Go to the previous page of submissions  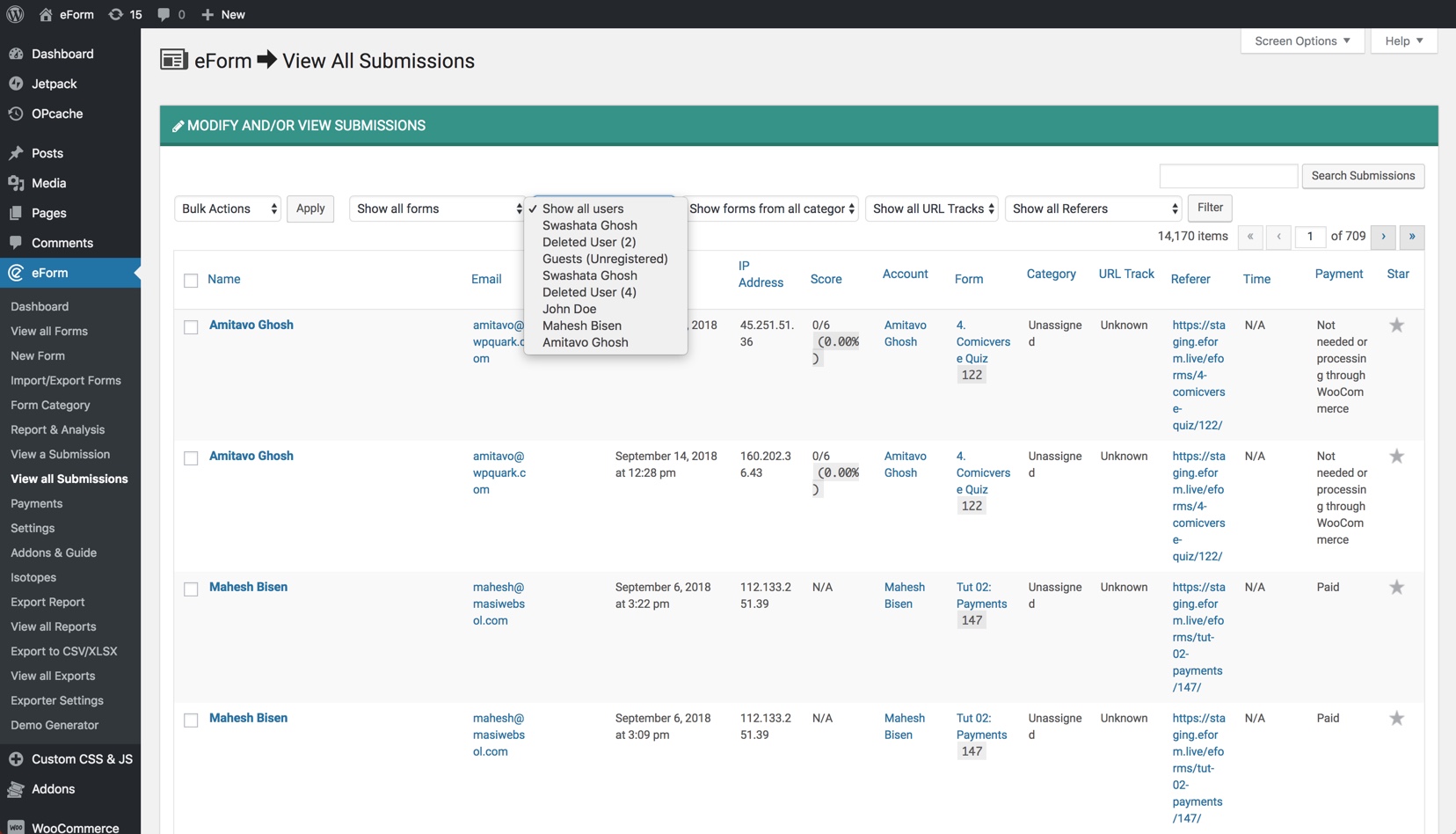1278,237
